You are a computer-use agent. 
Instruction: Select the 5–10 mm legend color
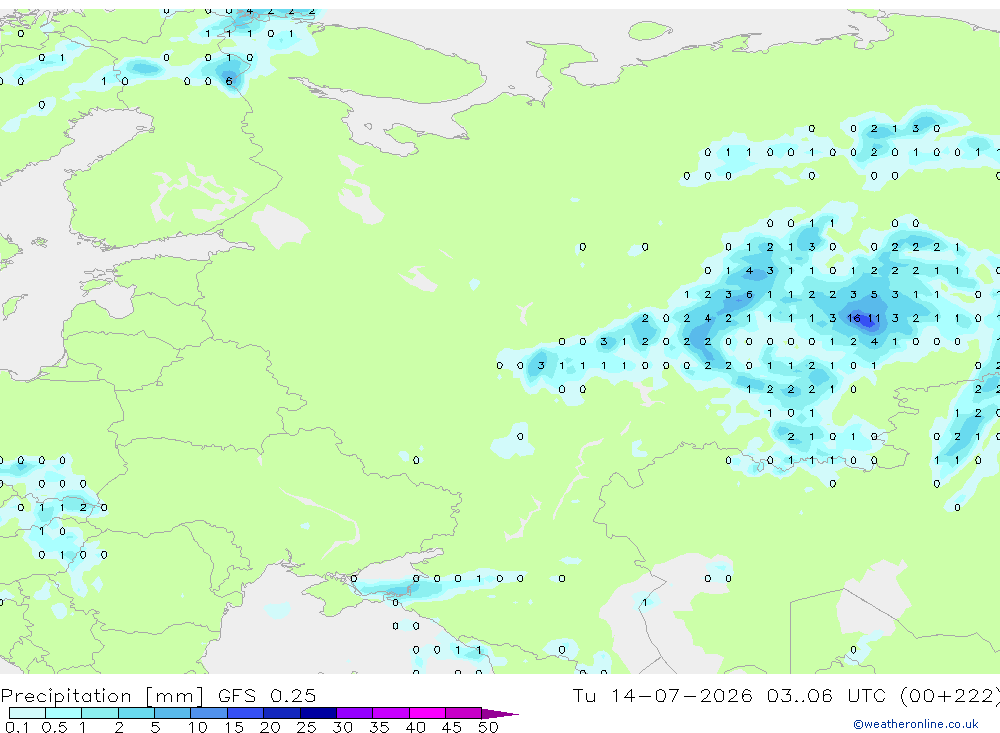(173, 713)
